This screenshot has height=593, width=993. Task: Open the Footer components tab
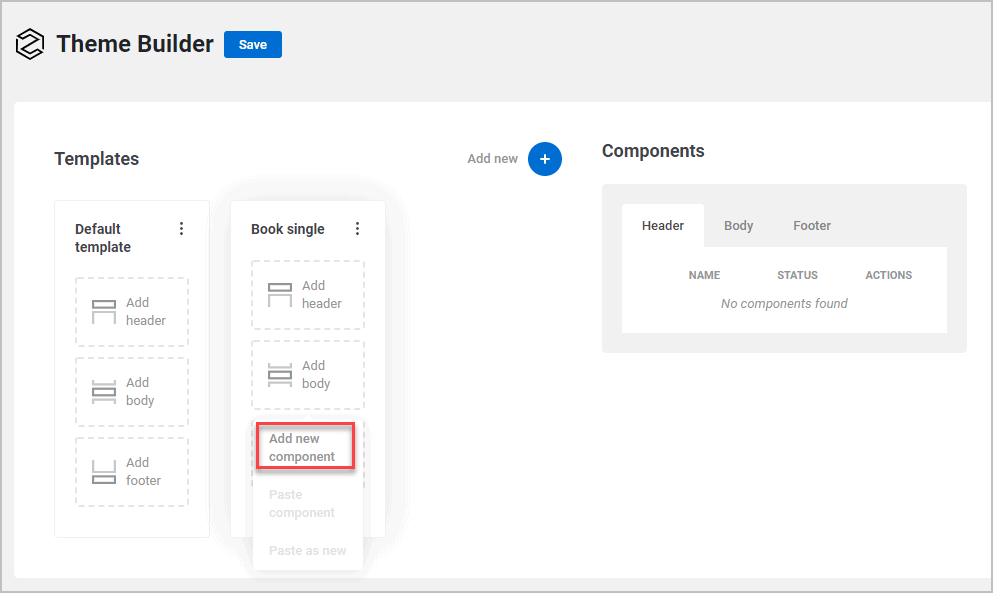click(x=812, y=226)
